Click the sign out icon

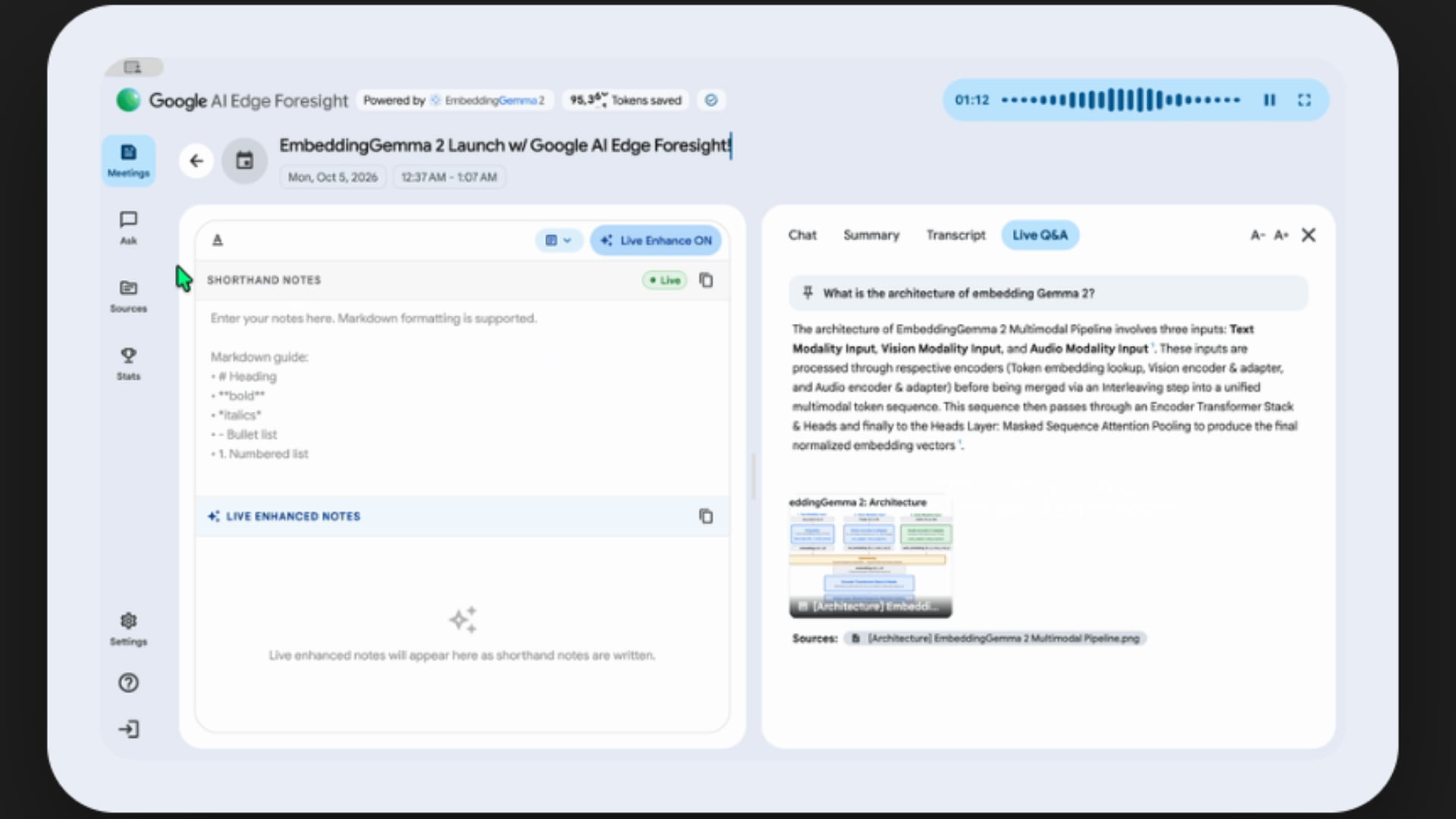[x=128, y=729]
